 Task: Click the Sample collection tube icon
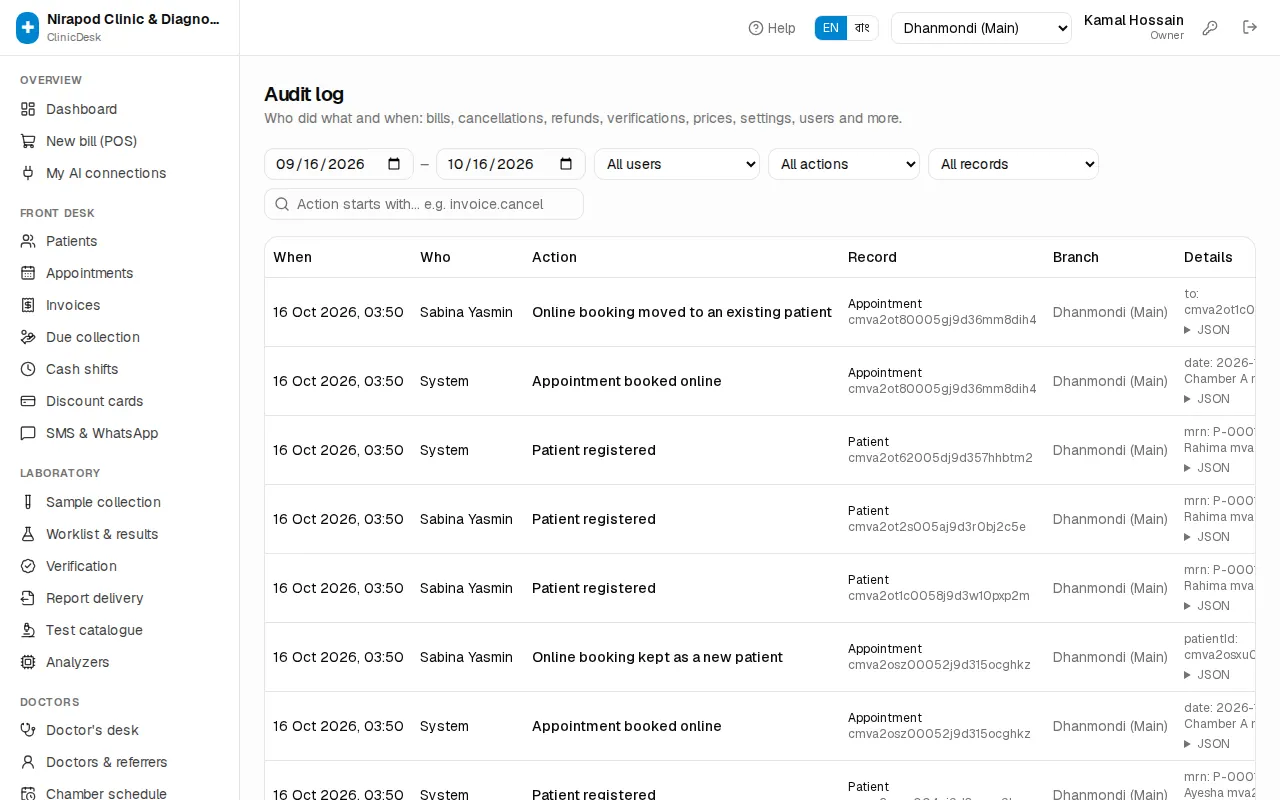[x=28, y=502]
